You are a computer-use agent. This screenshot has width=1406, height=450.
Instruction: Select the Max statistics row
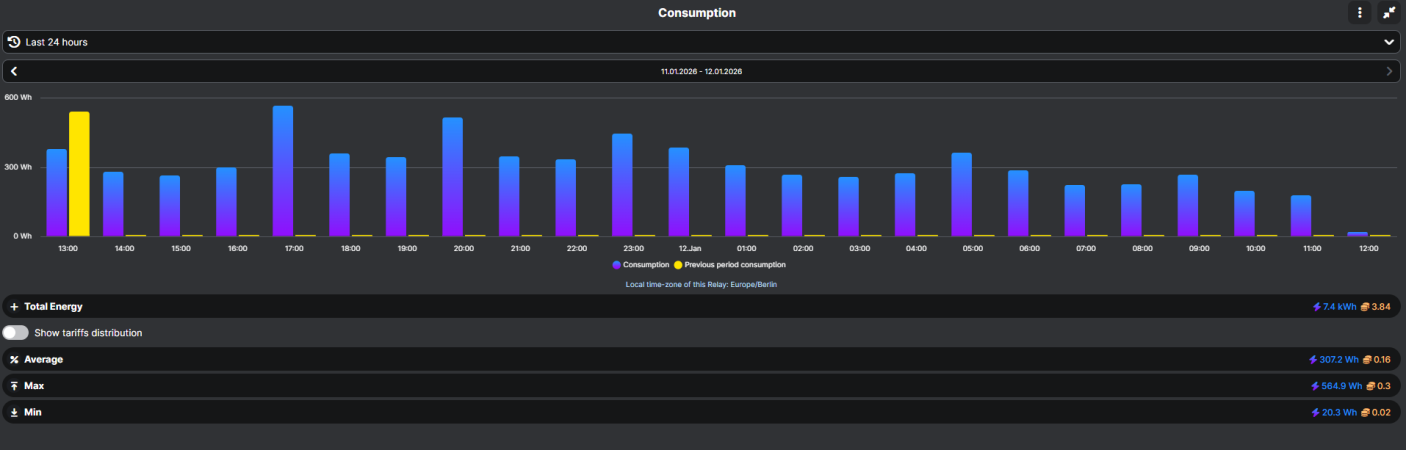(x=700, y=386)
